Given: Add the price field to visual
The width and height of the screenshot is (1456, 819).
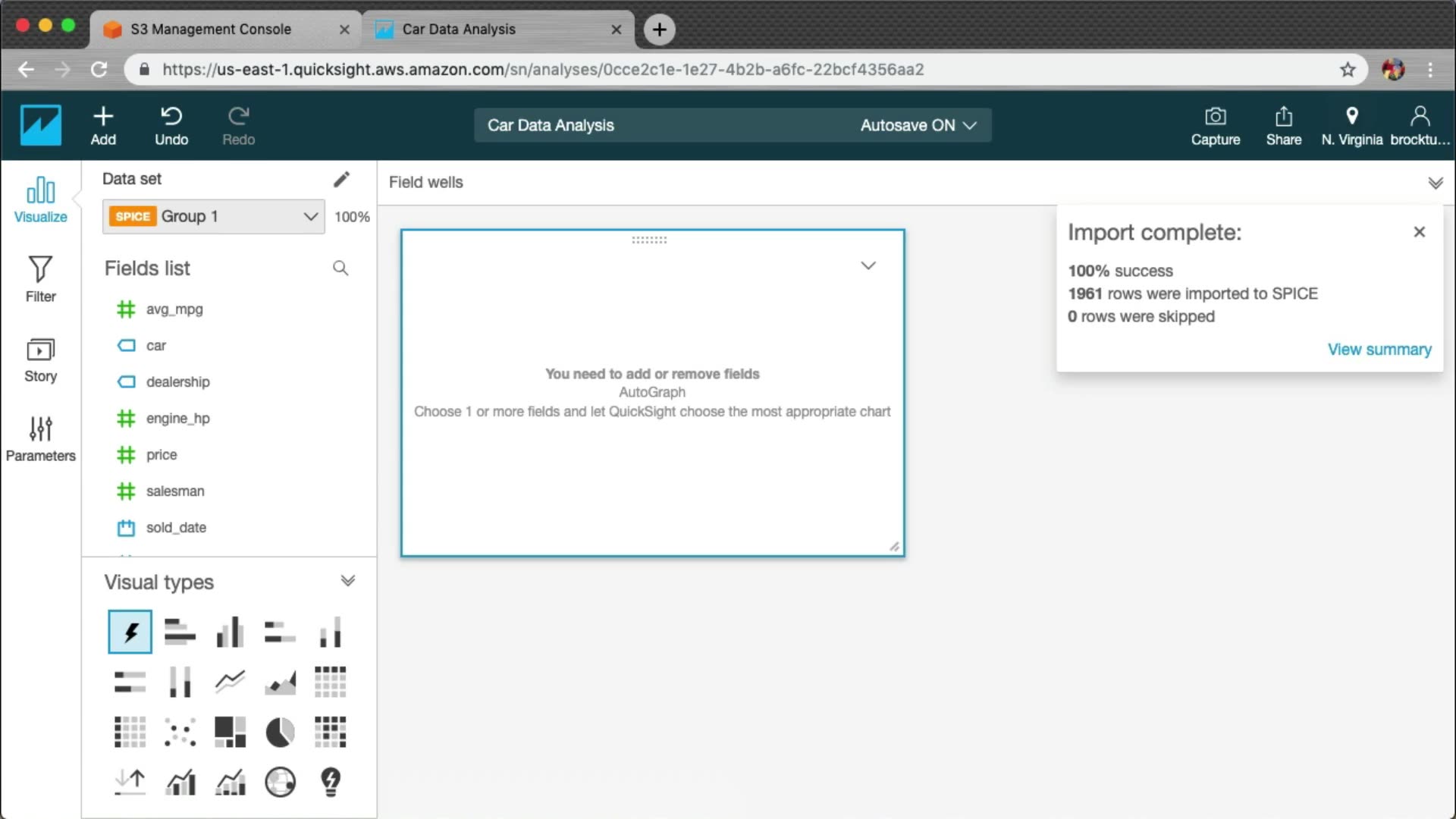Looking at the screenshot, I should coord(162,455).
